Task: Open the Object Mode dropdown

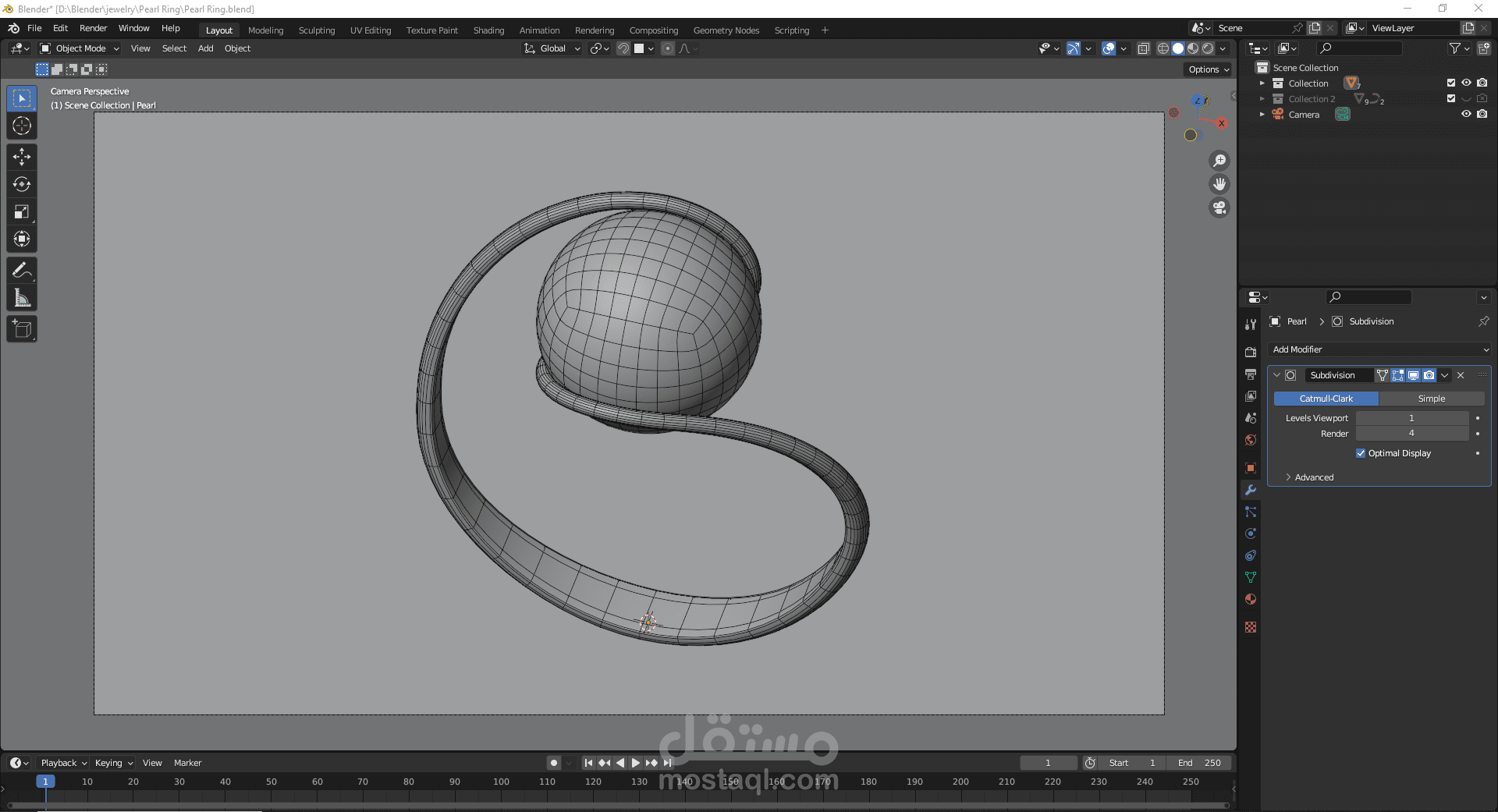Action: 80,48
